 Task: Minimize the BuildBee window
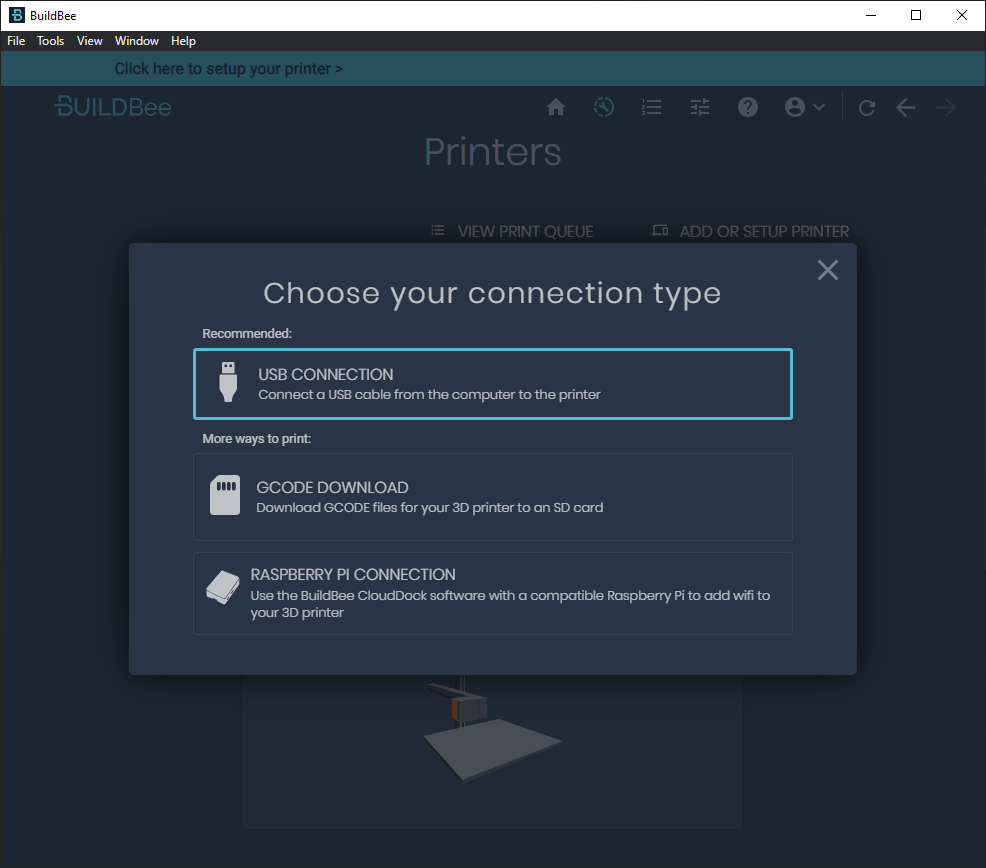871,15
